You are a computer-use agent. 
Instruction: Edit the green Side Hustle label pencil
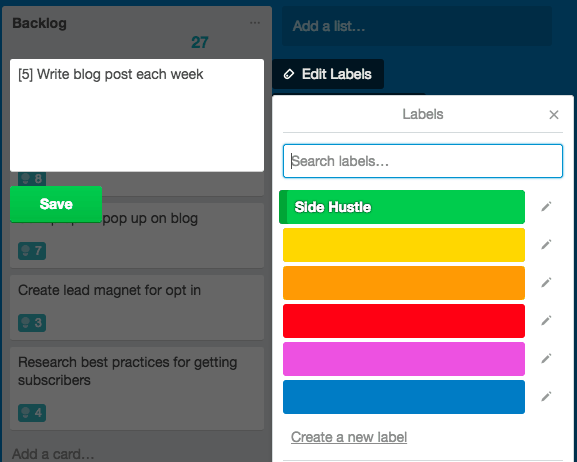pyautogui.click(x=546, y=207)
